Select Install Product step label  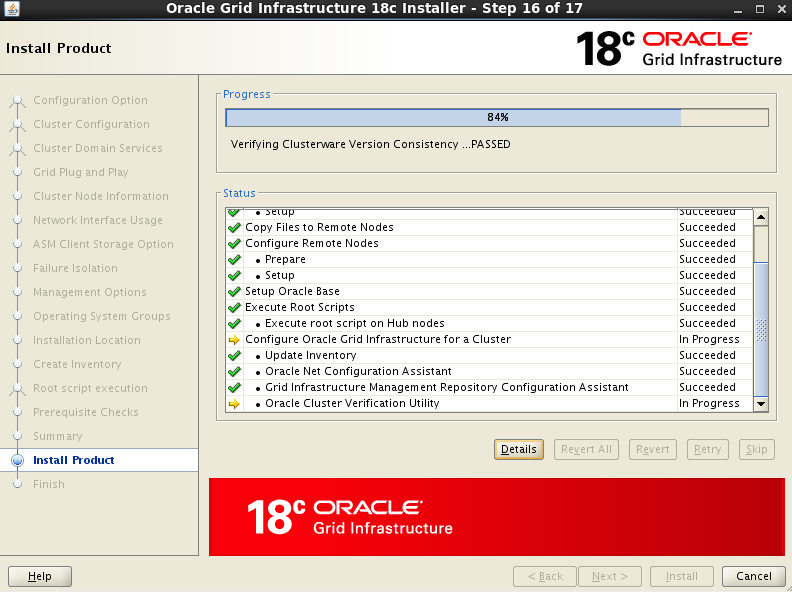pyautogui.click(x=74, y=460)
